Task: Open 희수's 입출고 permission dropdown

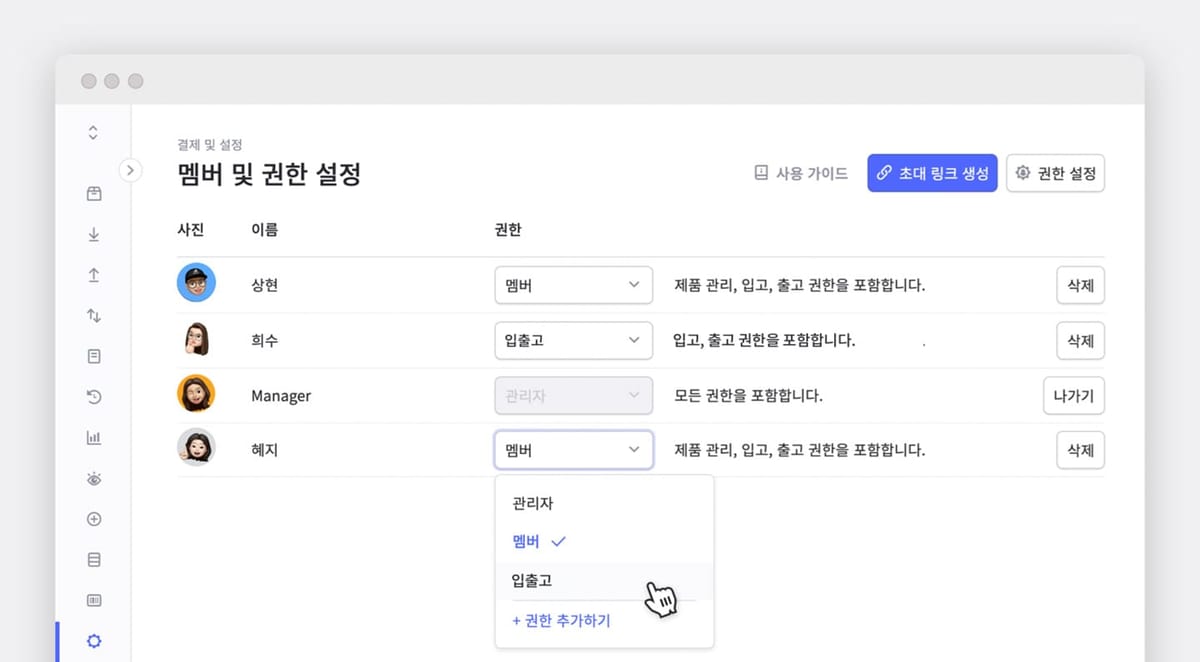Action: pos(573,340)
